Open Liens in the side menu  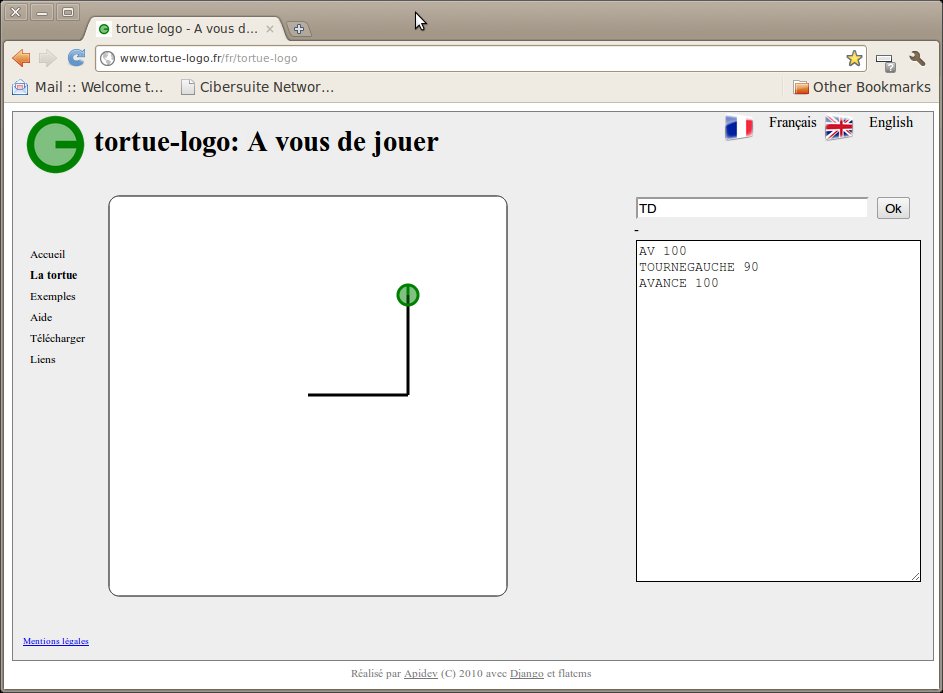tap(43, 359)
